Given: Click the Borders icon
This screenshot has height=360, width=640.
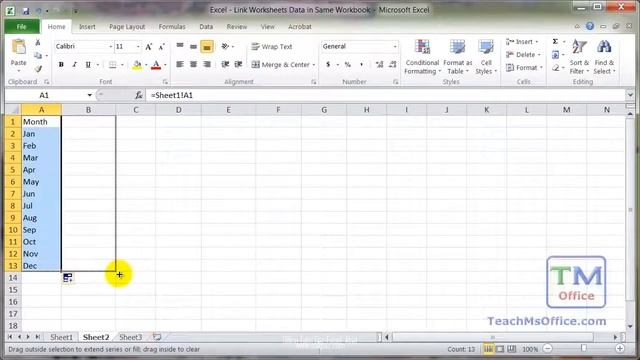Looking at the screenshot, I should pyautogui.click(x=112, y=65).
